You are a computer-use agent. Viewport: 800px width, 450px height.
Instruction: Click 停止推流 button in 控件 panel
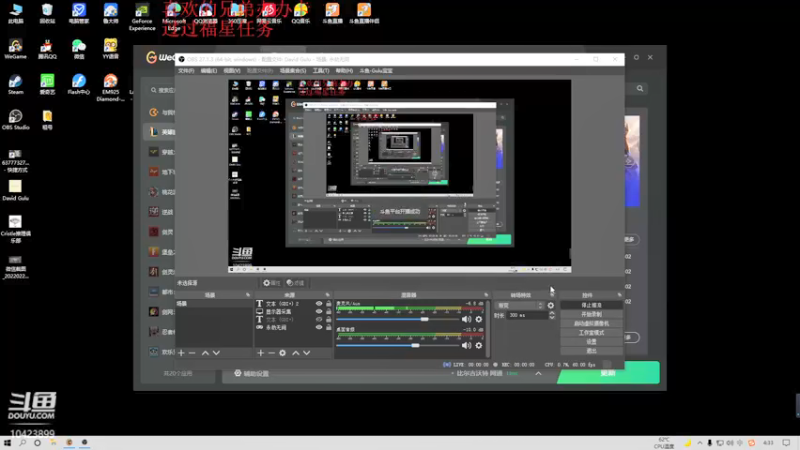pyautogui.click(x=591, y=305)
